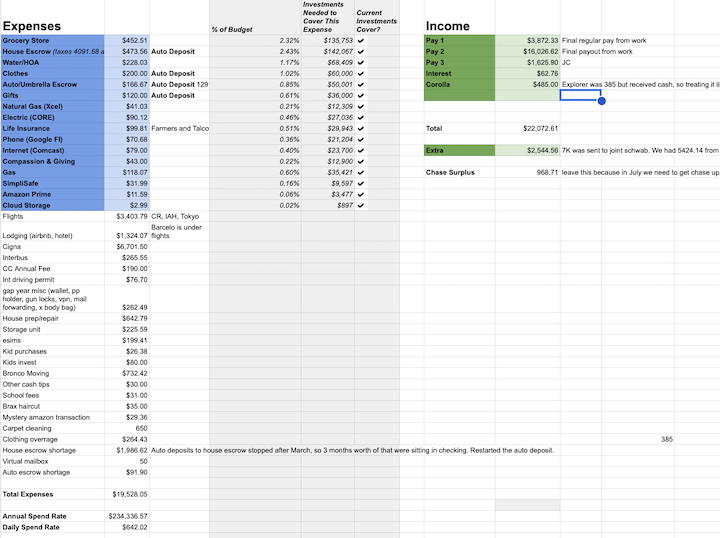Select the Chase Surplus label

(x=460, y=173)
